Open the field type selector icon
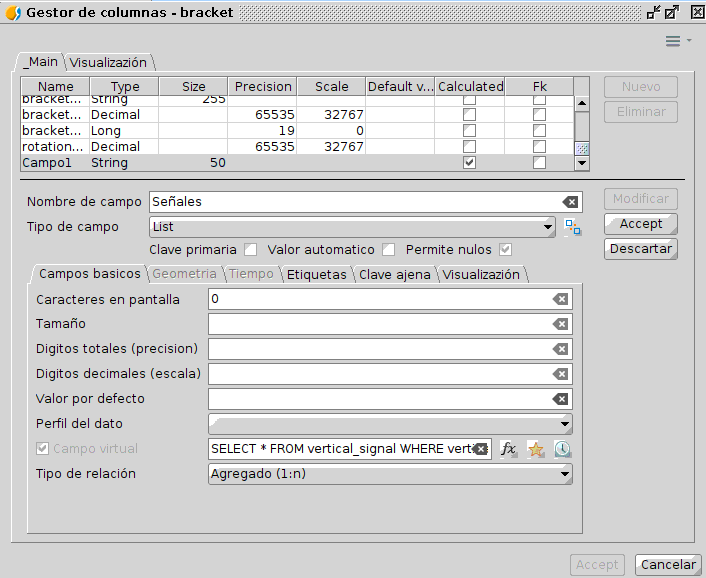 click(573, 227)
